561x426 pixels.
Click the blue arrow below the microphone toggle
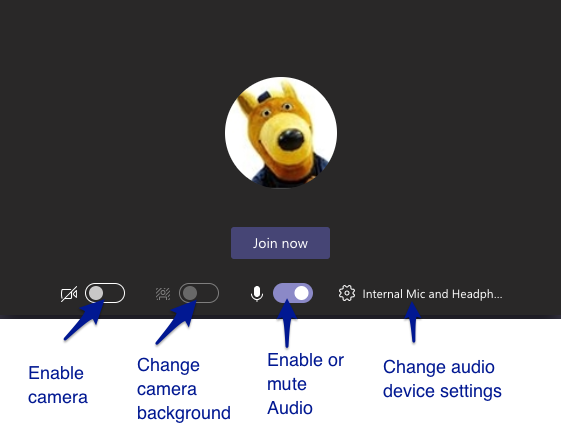pos(287,323)
